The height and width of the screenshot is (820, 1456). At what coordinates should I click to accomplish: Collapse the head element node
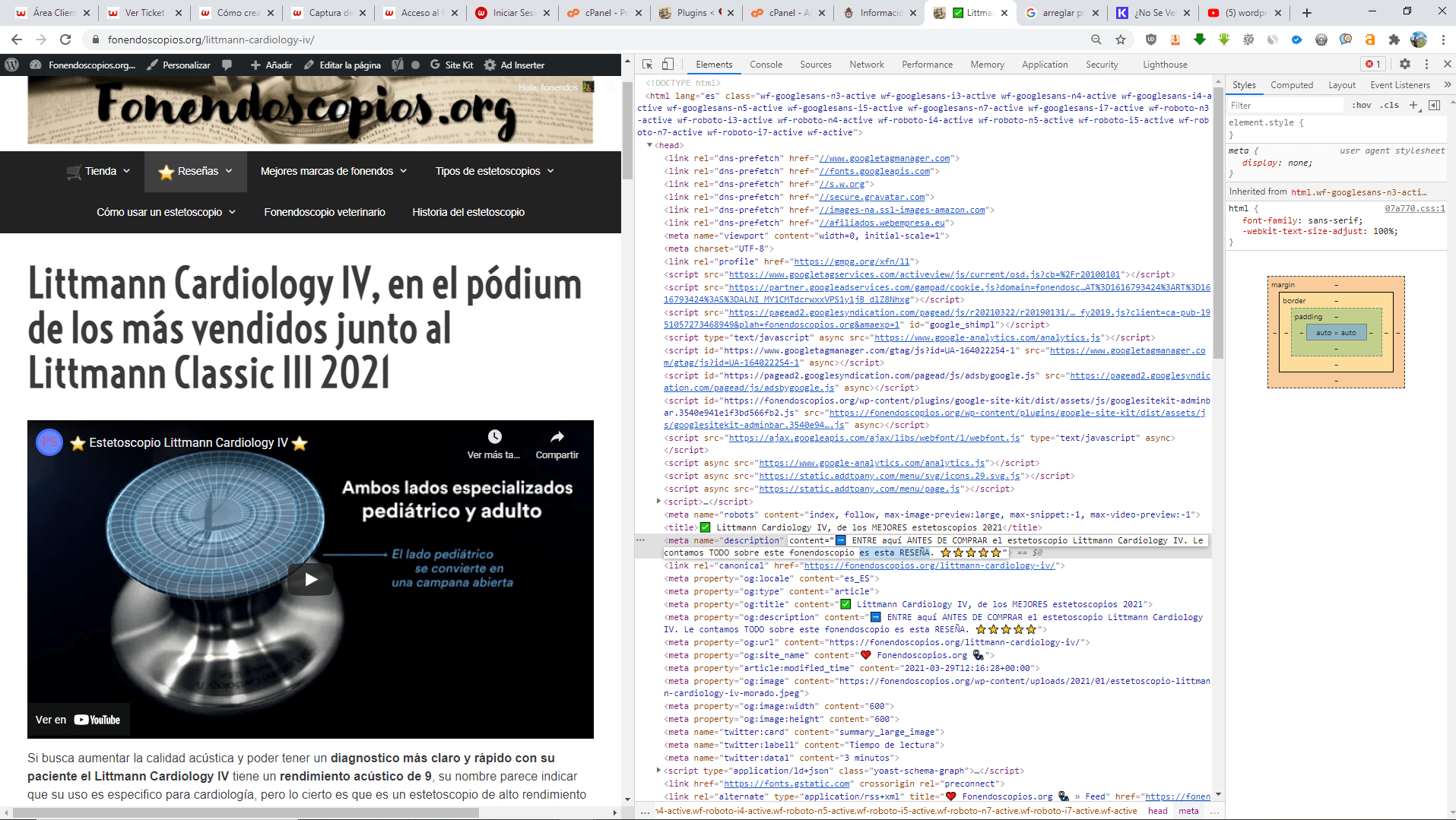tap(649, 145)
